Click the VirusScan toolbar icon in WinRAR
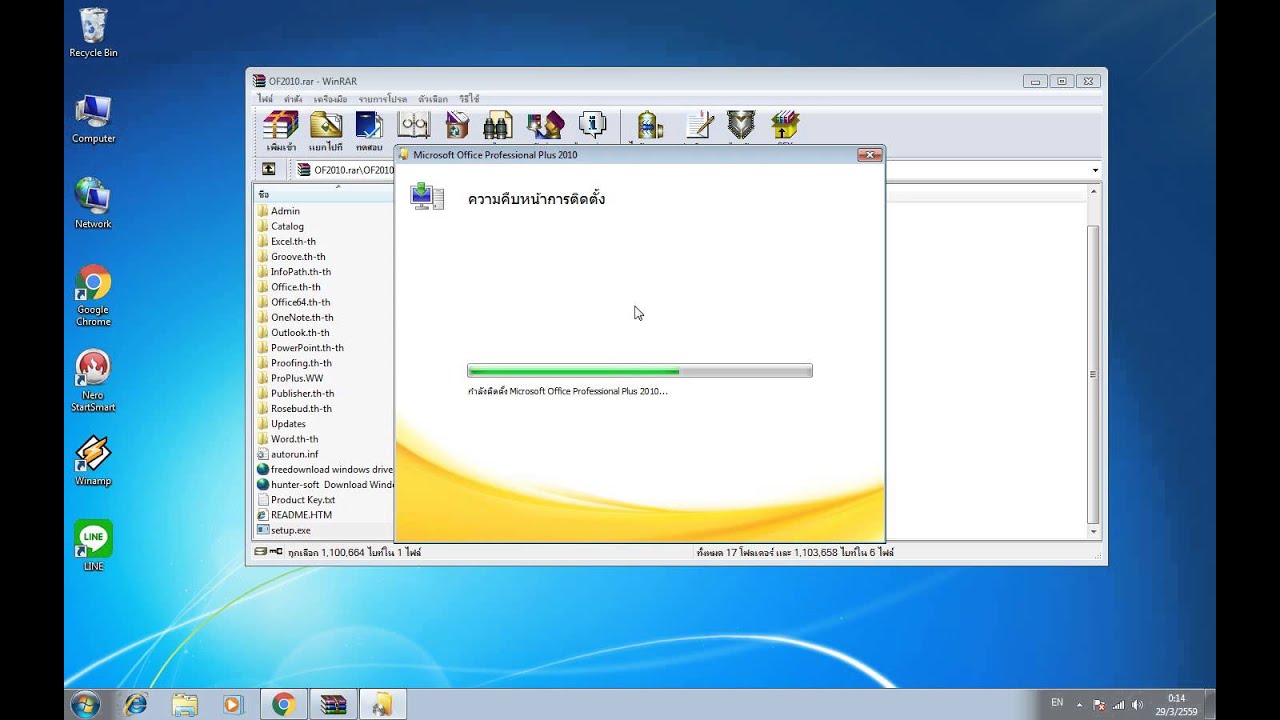 coord(649,125)
